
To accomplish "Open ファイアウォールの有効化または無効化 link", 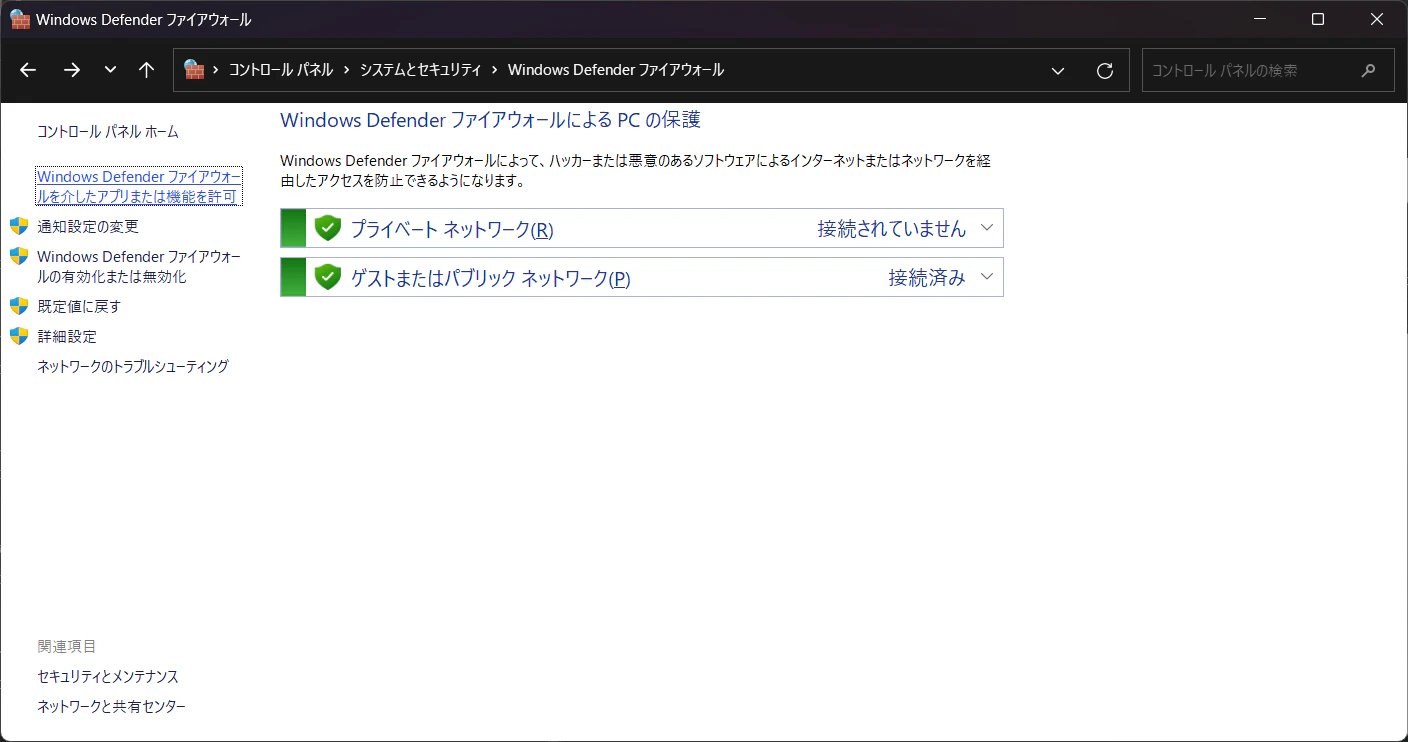I will (139, 266).
